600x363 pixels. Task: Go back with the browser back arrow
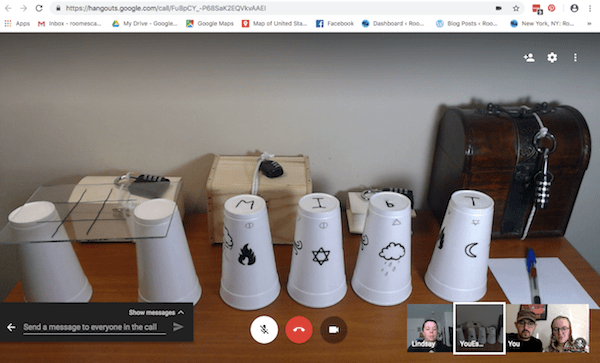click(x=8, y=8)
